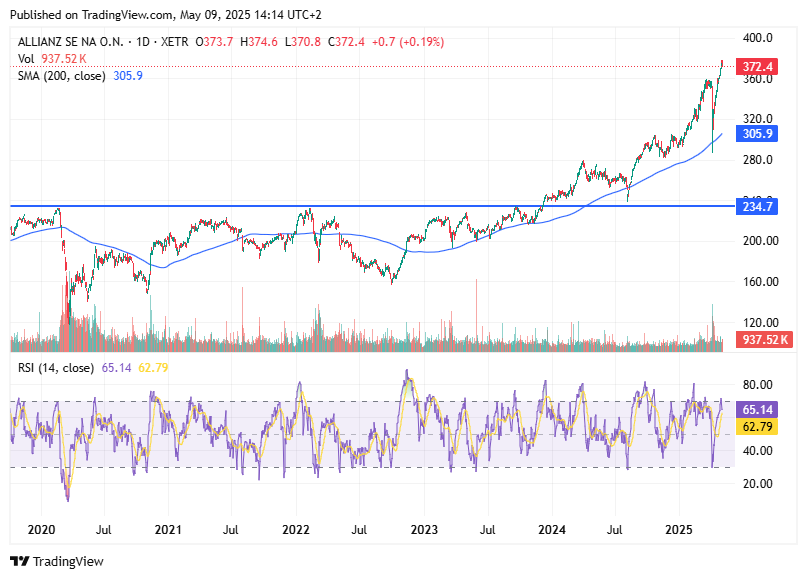Click the +0.7 (+0.19%) change text
The height and width of the screenshot is (579, 807).
(408, 42)
